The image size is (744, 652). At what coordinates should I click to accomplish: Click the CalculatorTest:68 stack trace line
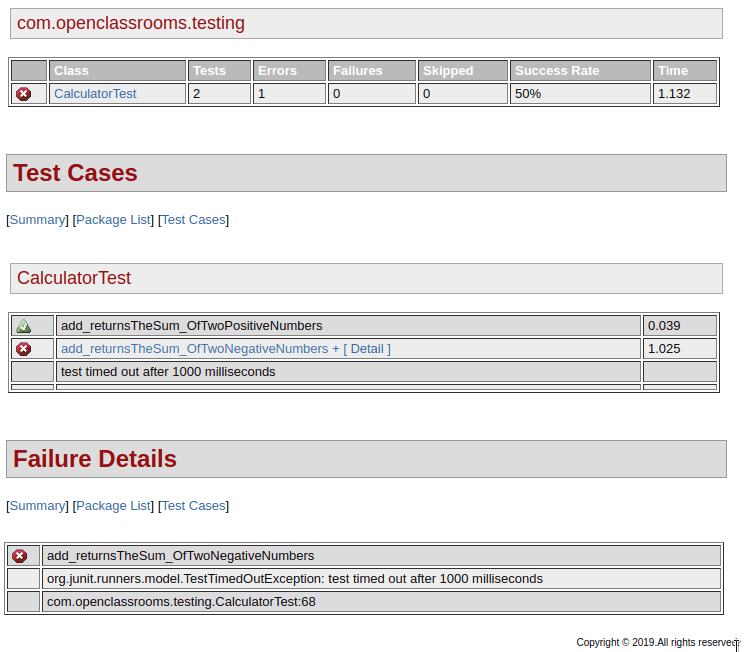[x=181, y=602]
